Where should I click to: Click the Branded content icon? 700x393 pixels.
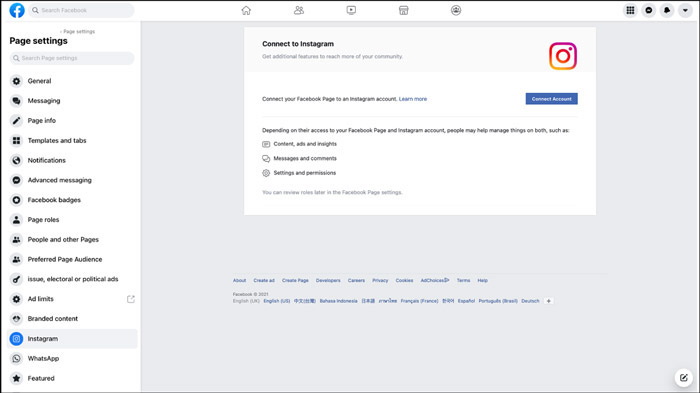point(17,319)
